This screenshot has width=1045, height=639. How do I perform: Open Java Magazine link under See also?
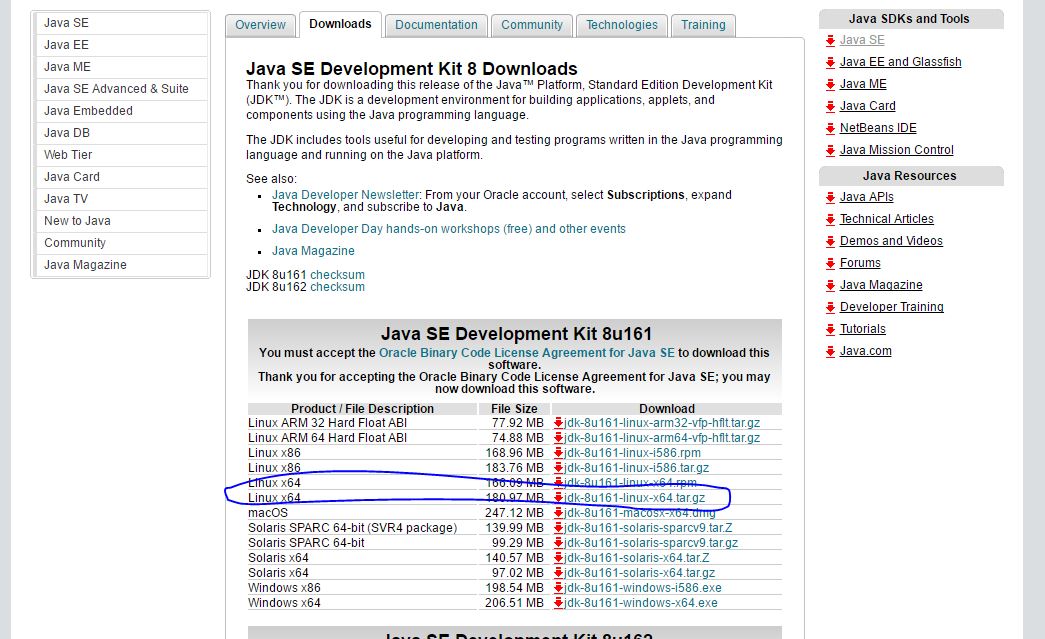313,251
